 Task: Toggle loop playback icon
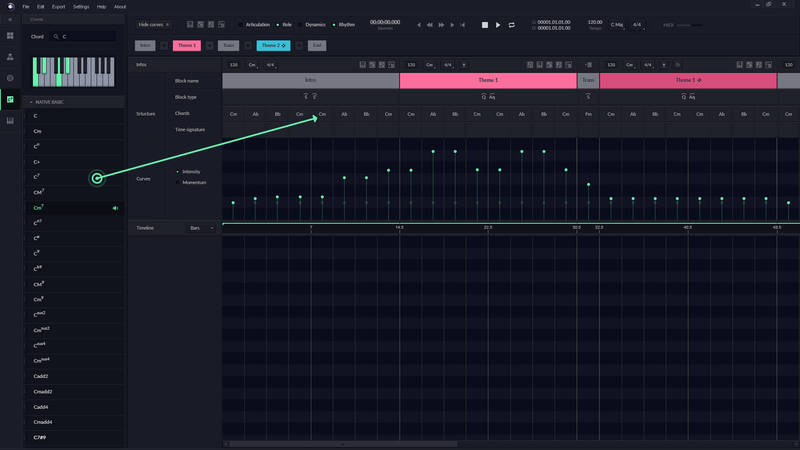pos(511,25)
